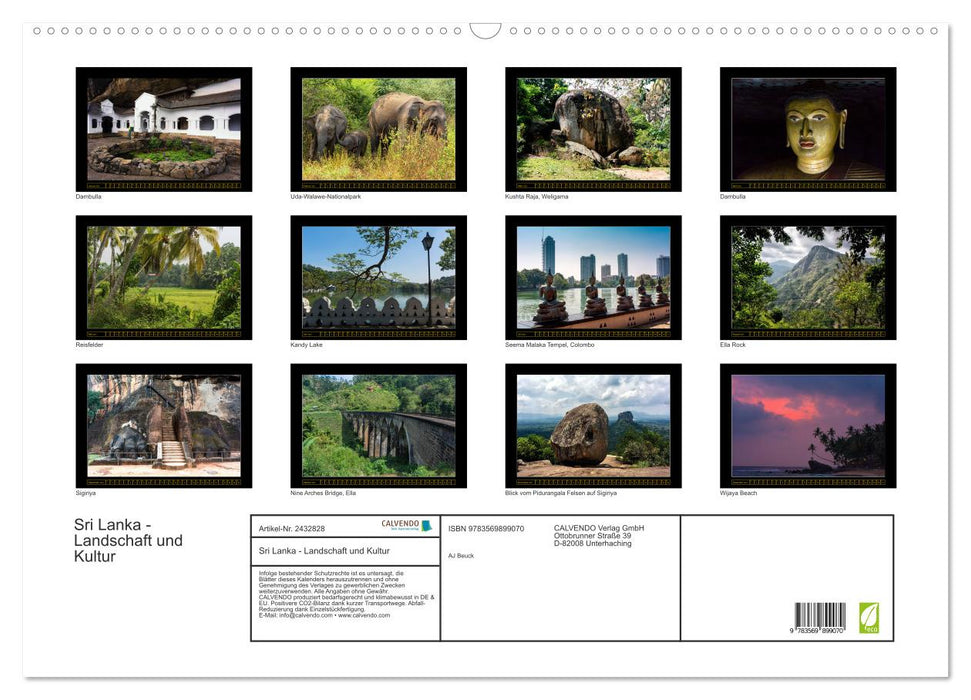
Task: Click the 'Uda-Walawe-Nationalpark' caption
Action: click(326, 196)
